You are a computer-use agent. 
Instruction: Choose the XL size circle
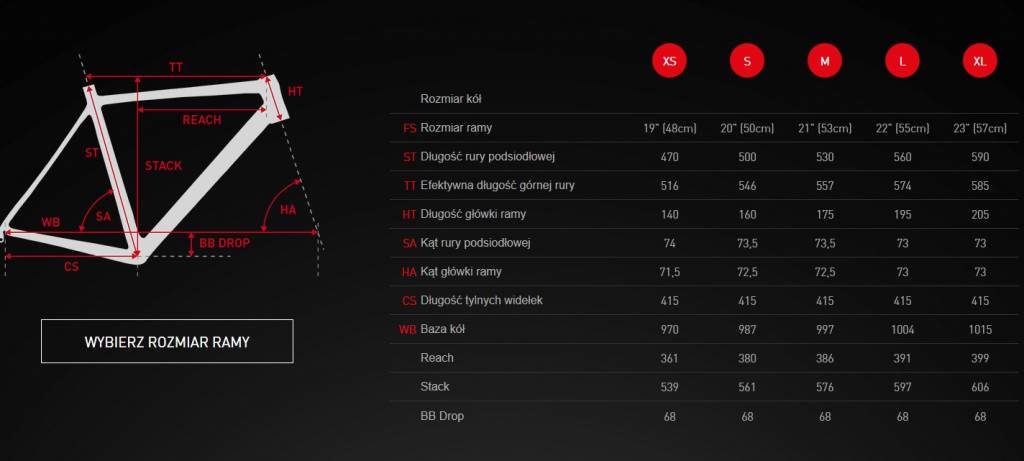click(979, 61)
